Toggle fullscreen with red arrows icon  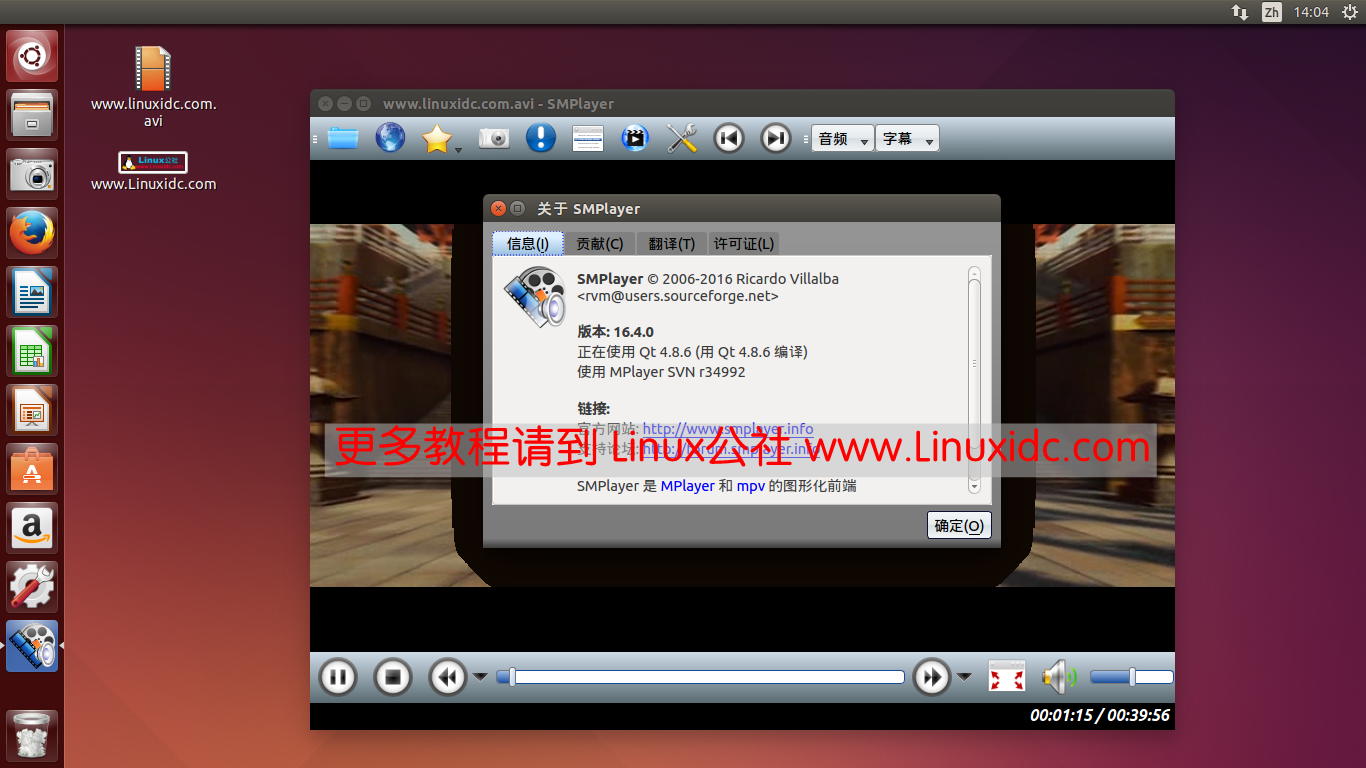pos(1007,677)
